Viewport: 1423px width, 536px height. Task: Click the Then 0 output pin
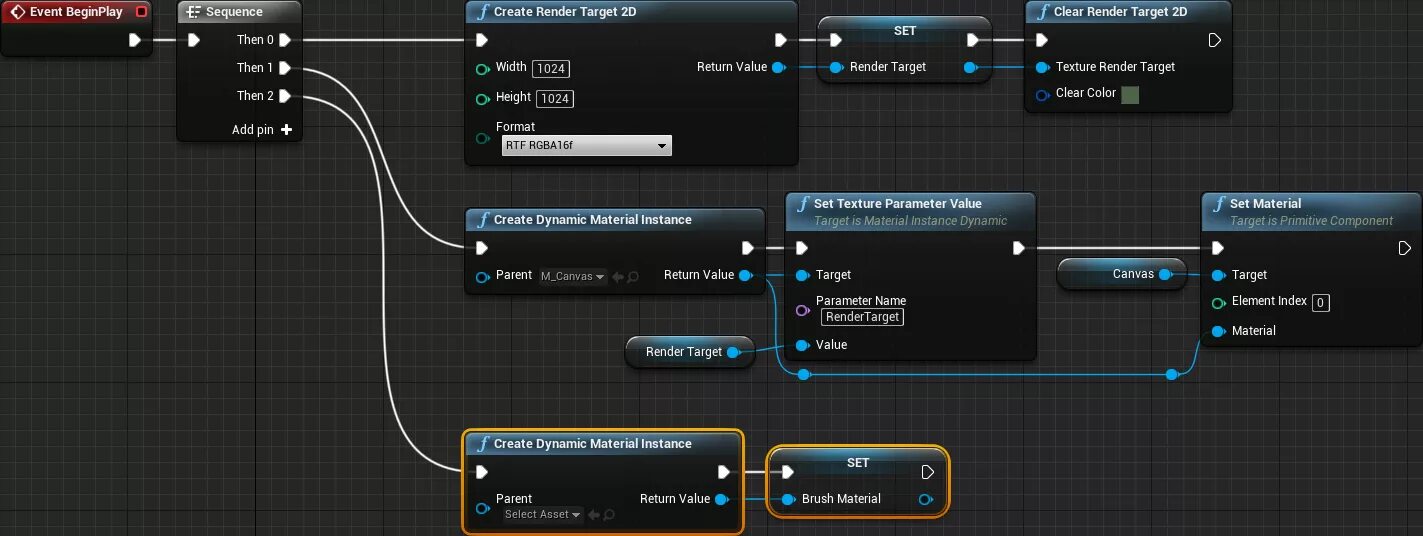(x=285, y=40)
